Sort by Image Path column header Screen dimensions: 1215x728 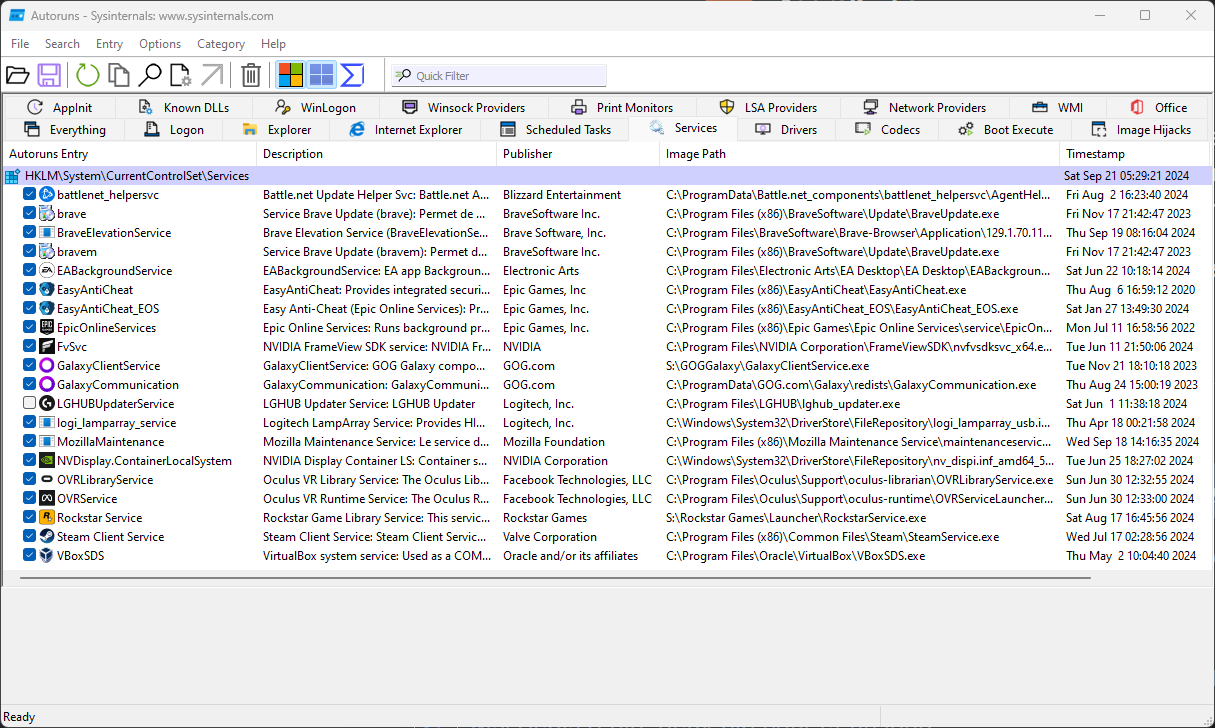pyautogui.click(x=860, y=154)
